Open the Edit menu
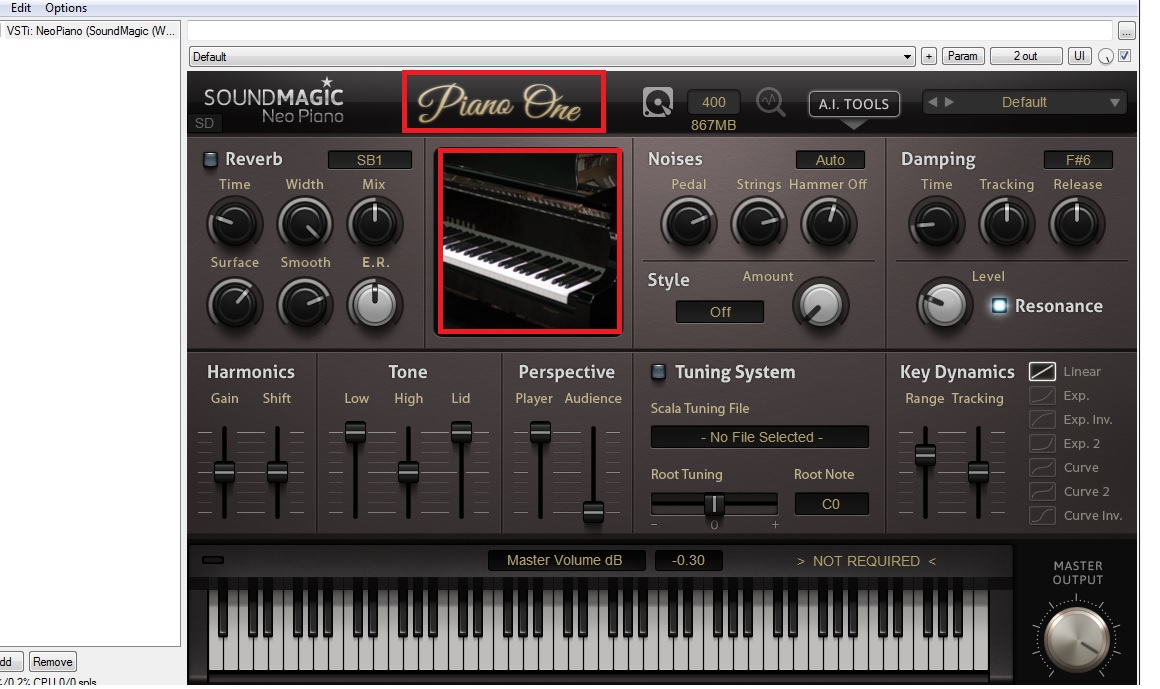1160x689 pixels. click(21, 7)
